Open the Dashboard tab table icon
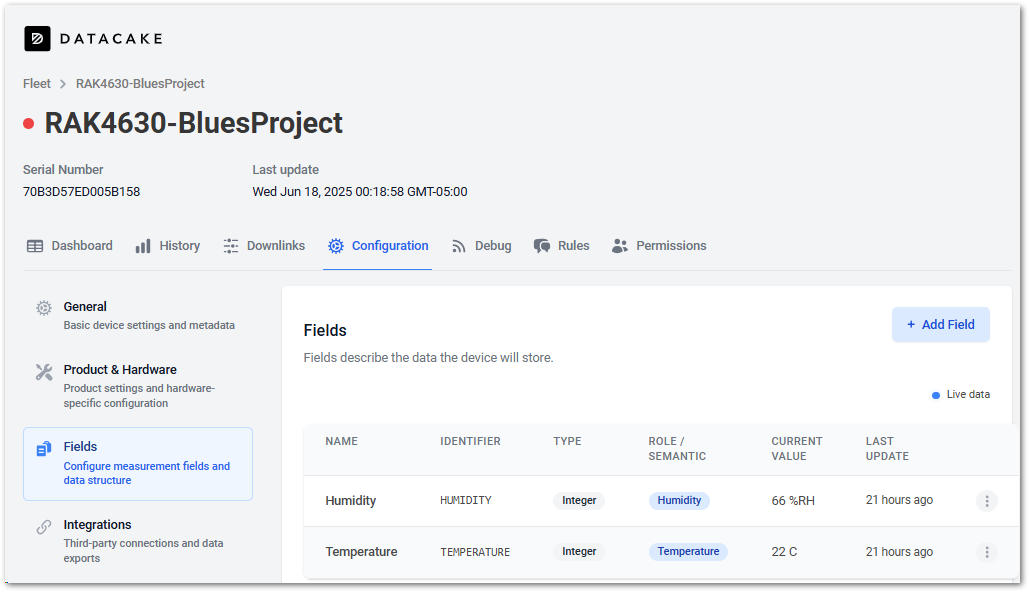The image size is (1029, 592). [35, 246]
